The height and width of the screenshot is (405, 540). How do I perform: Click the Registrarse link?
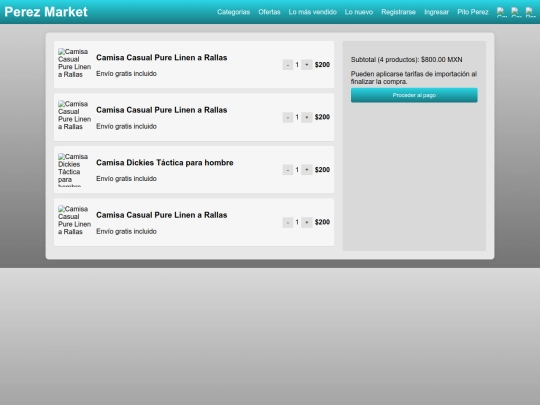point(398,12)
